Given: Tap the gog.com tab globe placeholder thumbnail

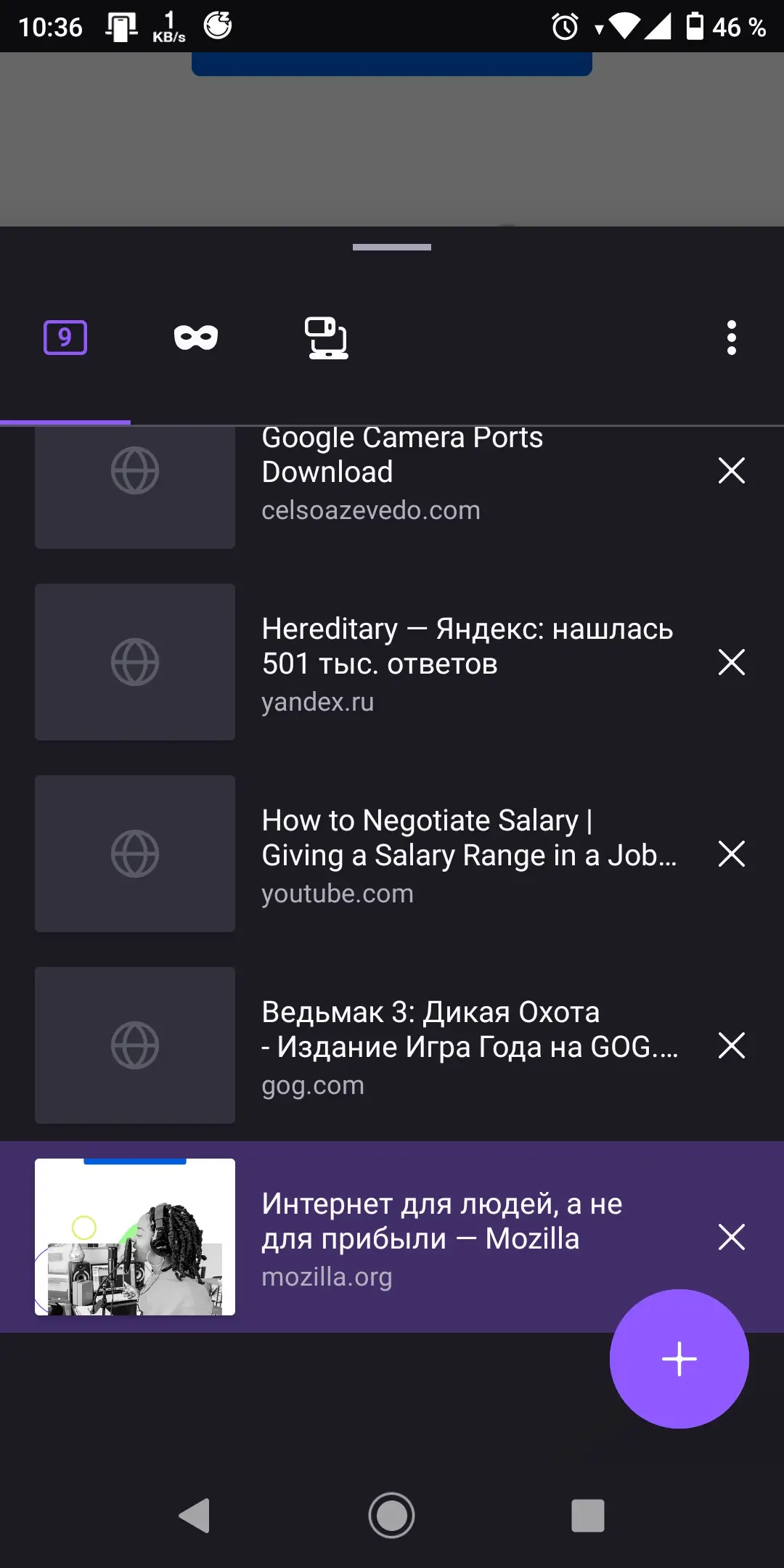Looking at the screenshot, I should 135,1045.
